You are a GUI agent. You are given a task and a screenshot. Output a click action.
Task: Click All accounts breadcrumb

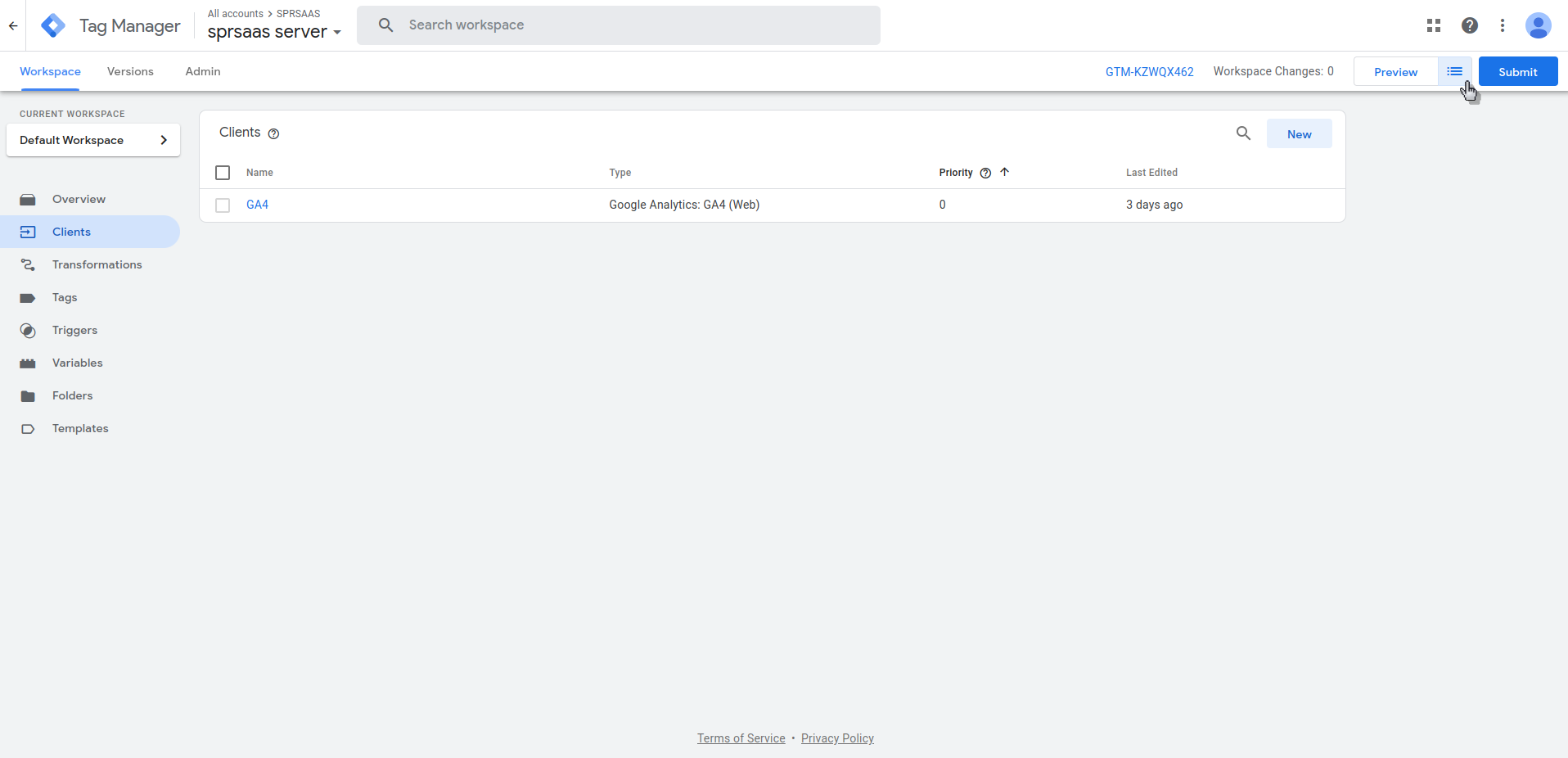pos(236,14)
